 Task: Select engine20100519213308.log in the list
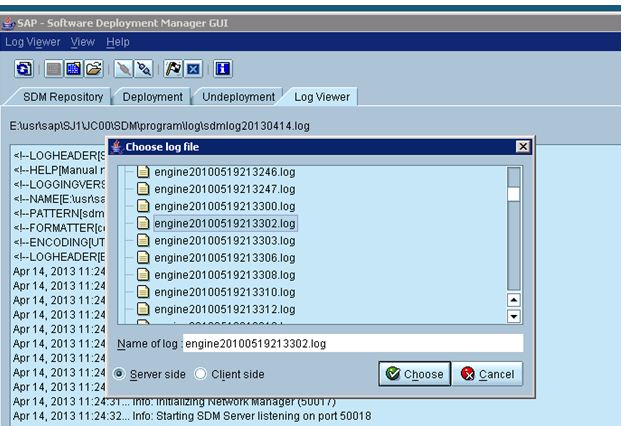pyautogui.click(x=225, y=275)
